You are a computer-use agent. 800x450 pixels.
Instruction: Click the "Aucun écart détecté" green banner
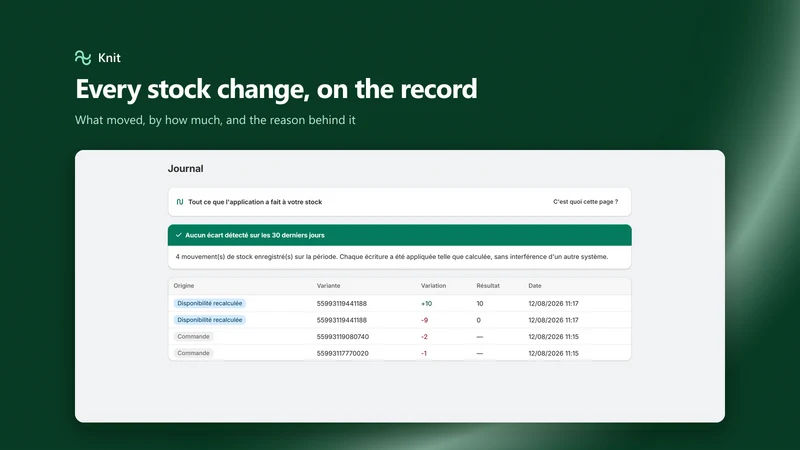(399, 235)
